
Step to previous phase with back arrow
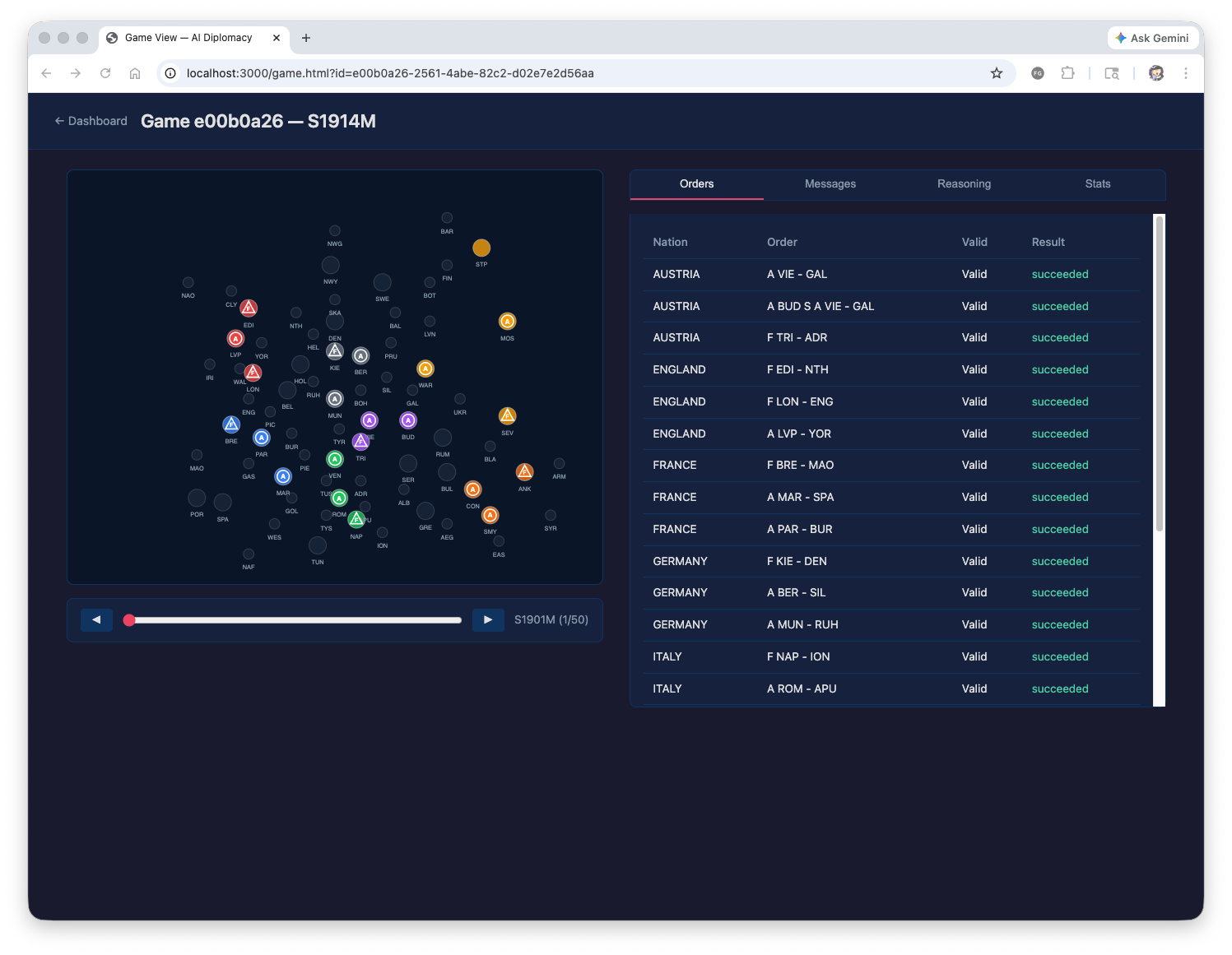point(96,620)
